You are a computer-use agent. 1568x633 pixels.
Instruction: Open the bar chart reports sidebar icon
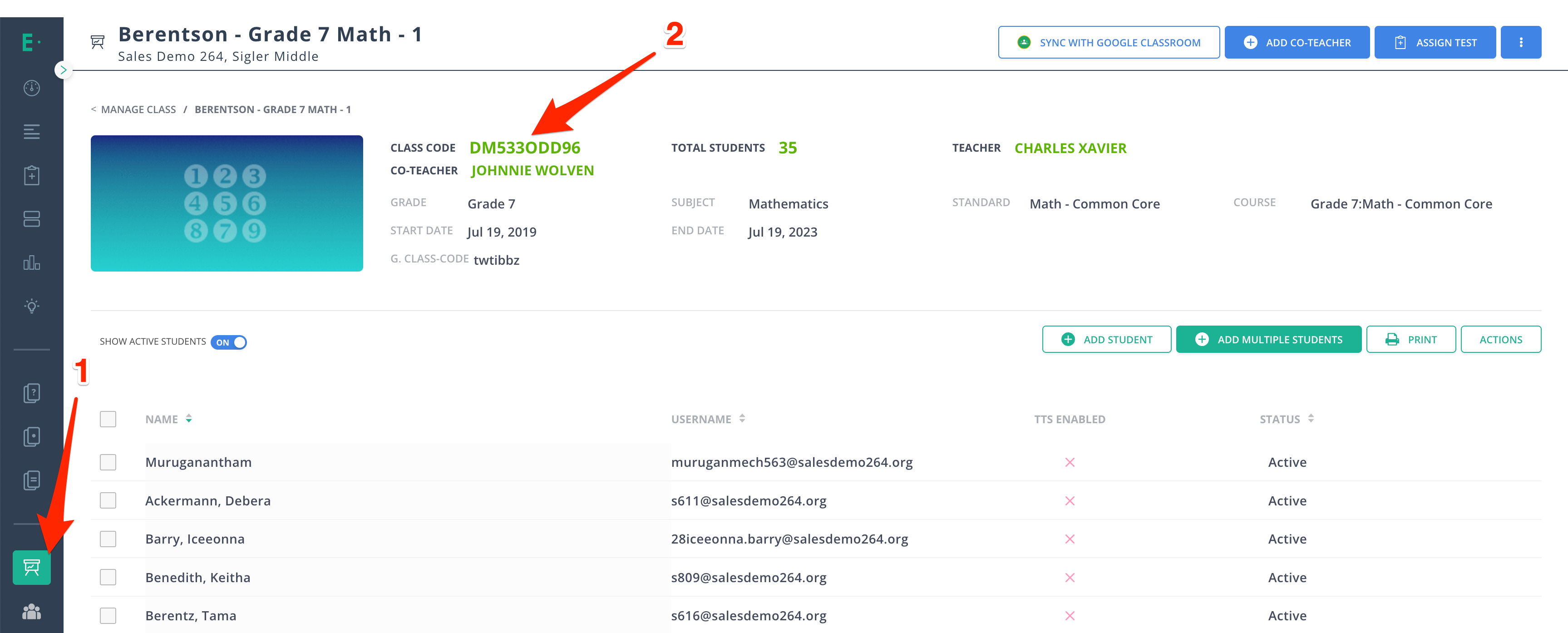(x=32, y=263)
